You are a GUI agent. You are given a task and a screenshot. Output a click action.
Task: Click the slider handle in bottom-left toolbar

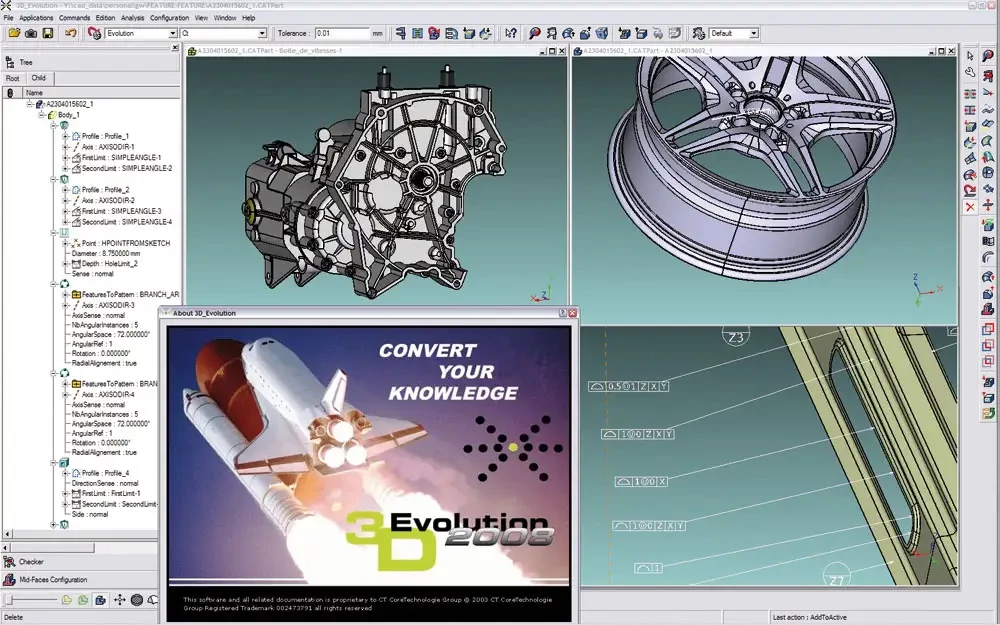click(x=9, y=599)
